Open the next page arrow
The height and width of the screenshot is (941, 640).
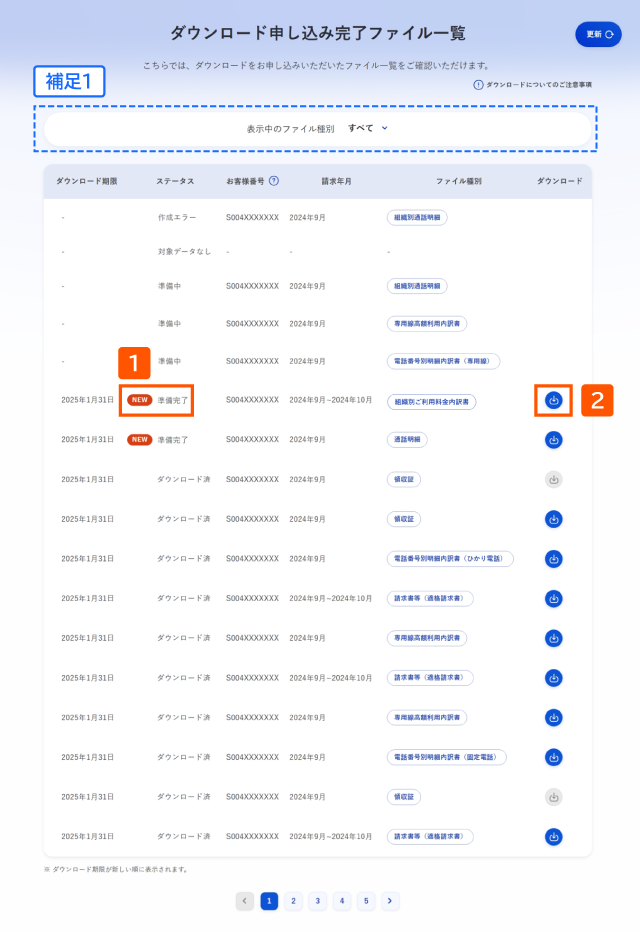coord(390,901)
